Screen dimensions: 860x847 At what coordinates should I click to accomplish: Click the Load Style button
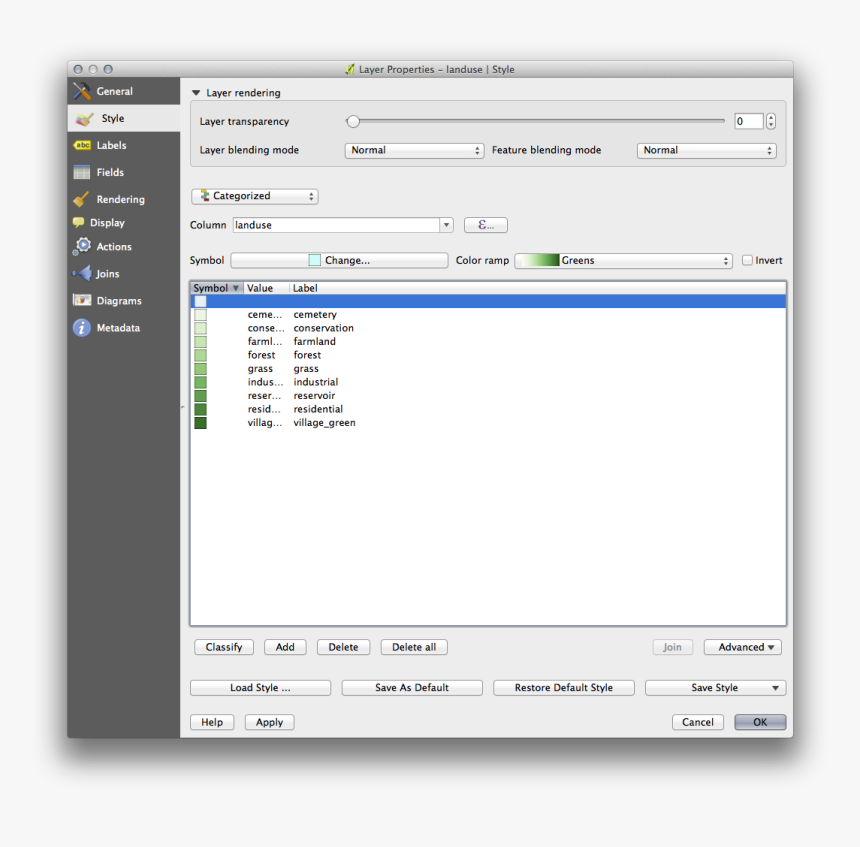coord(261,688)
